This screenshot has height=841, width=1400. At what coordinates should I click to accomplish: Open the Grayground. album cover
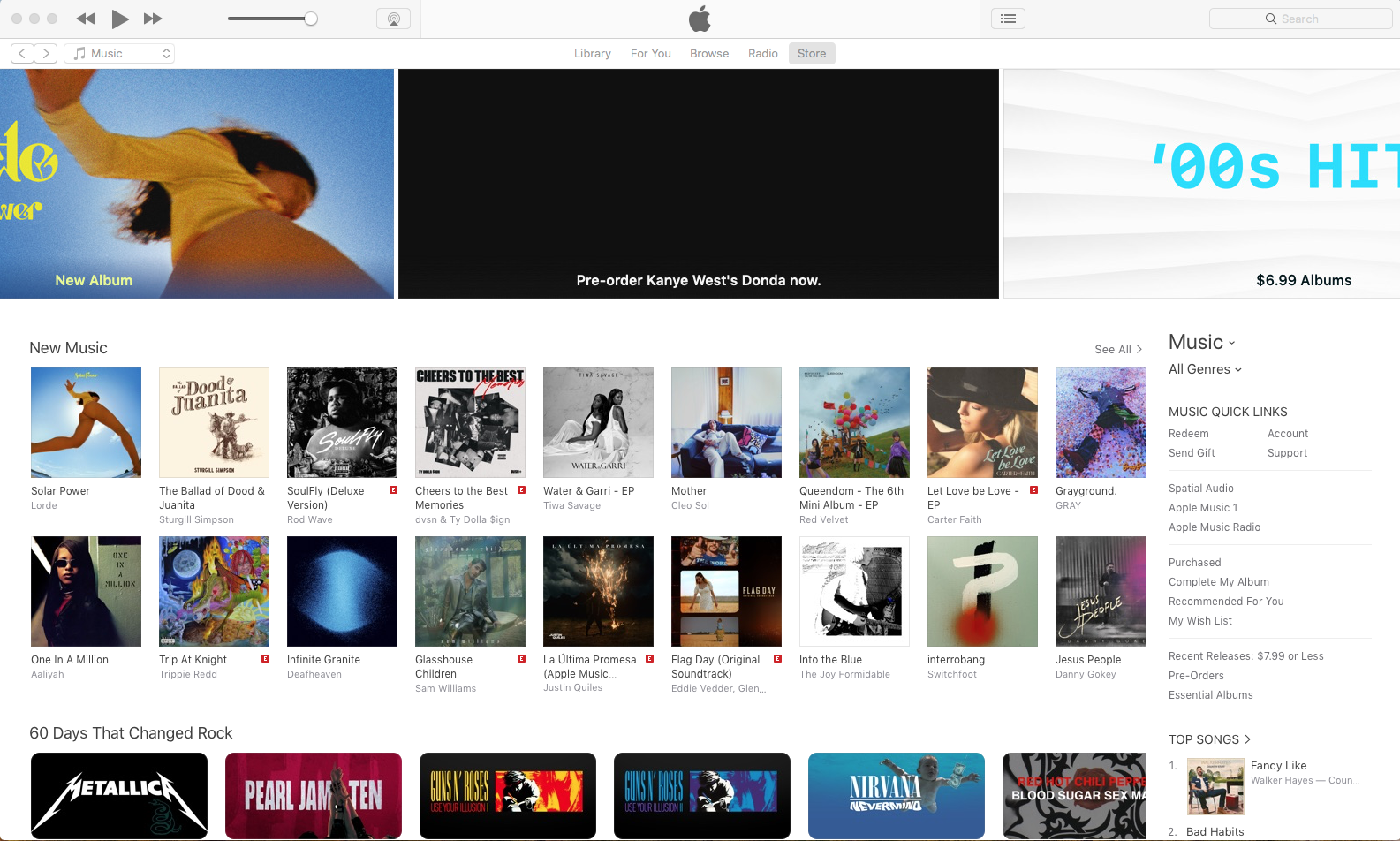[x=1101, y=422]
